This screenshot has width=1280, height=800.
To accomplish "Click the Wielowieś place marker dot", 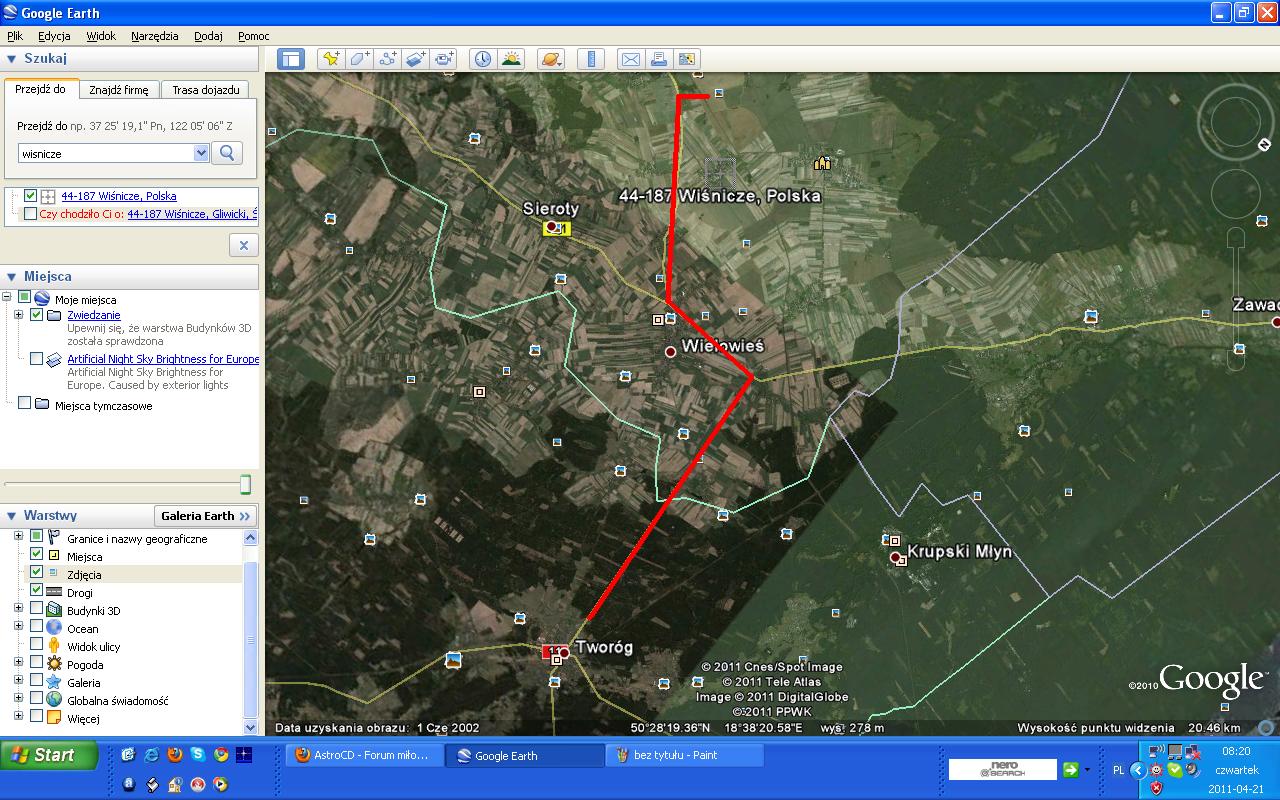I will [x=671, y=351].
